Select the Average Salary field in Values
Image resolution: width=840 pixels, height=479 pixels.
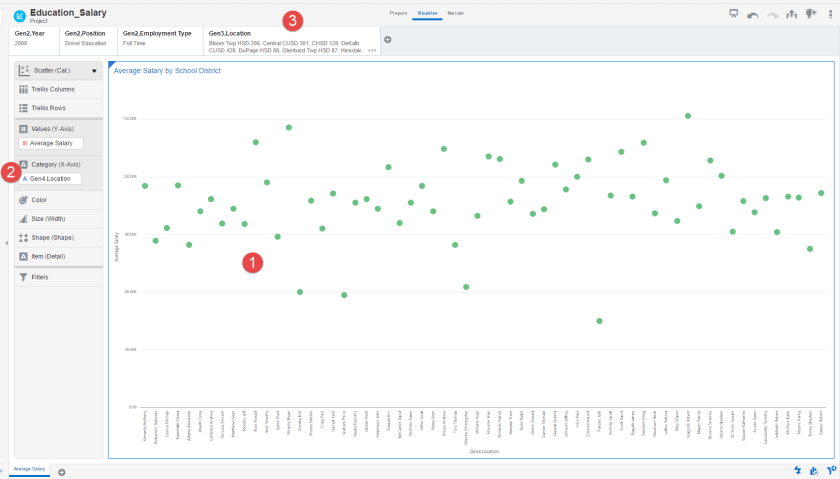point(48,143)
